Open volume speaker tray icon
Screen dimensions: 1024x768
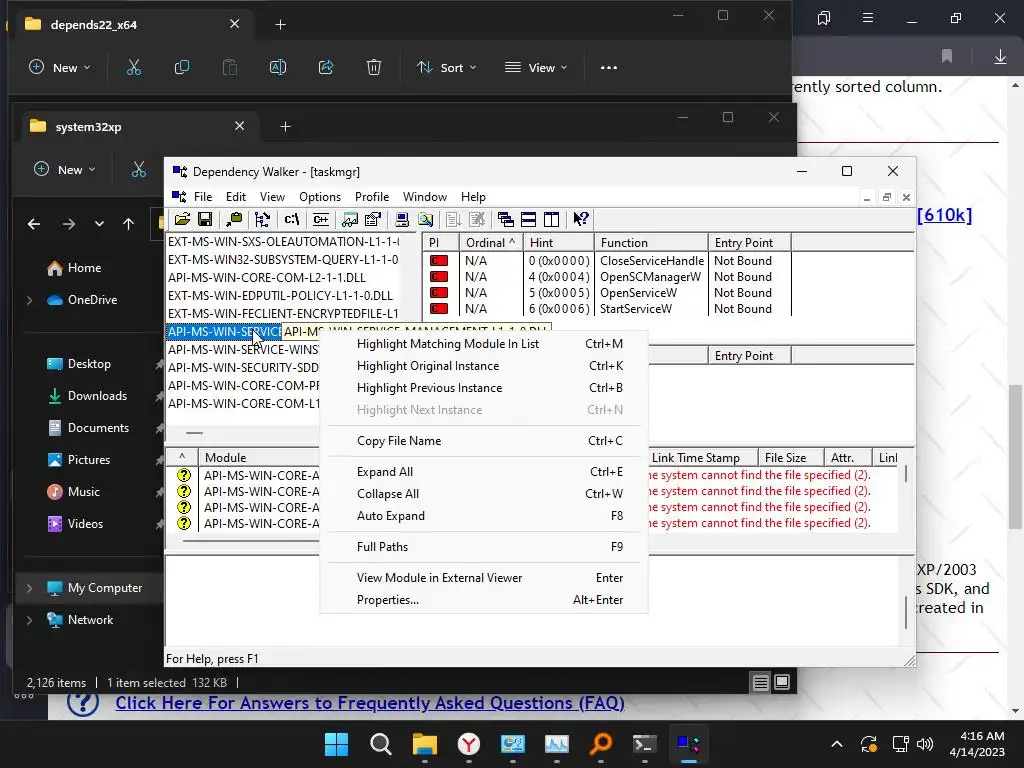coord(925,744)
